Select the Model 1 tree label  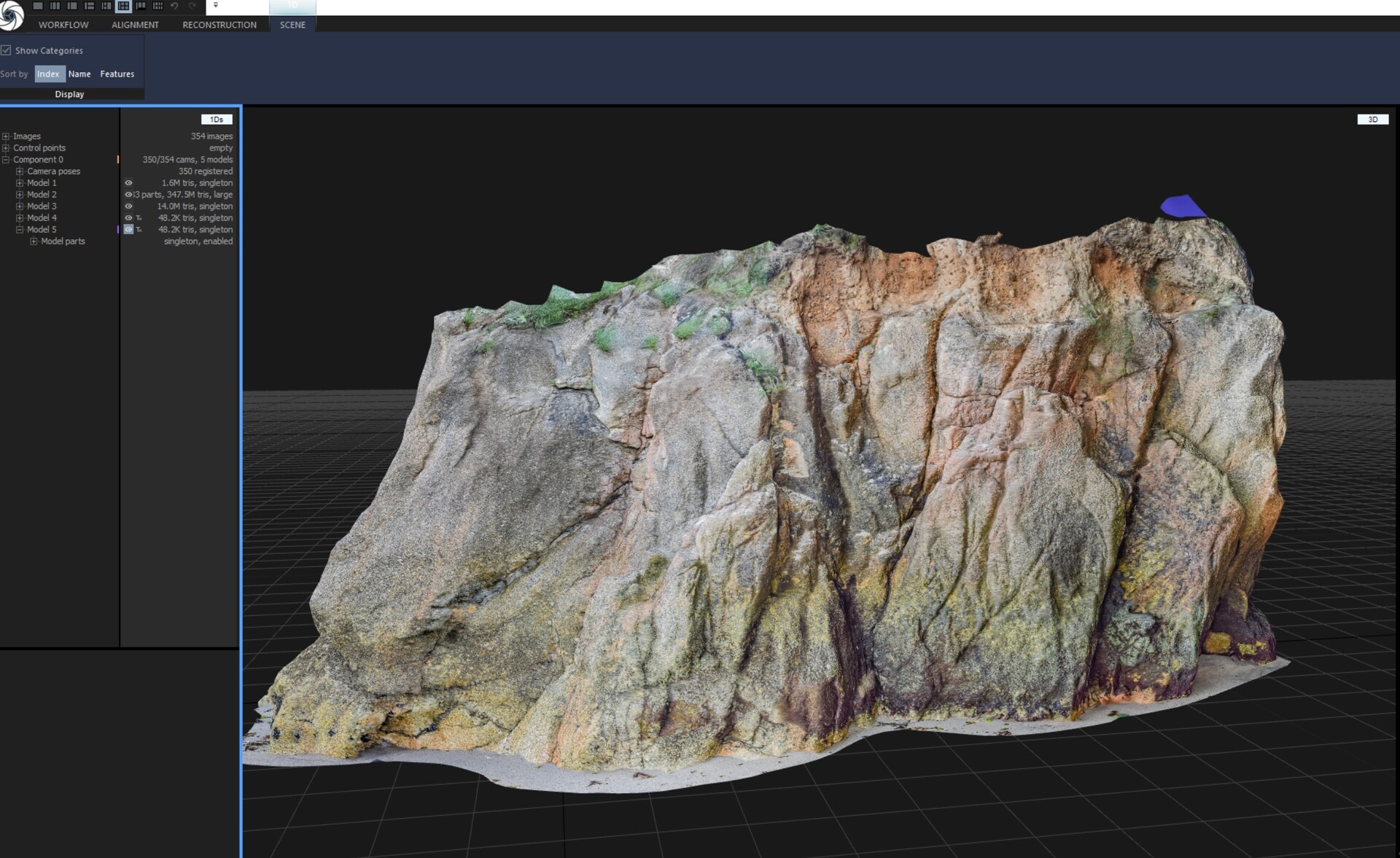(42, 183)
